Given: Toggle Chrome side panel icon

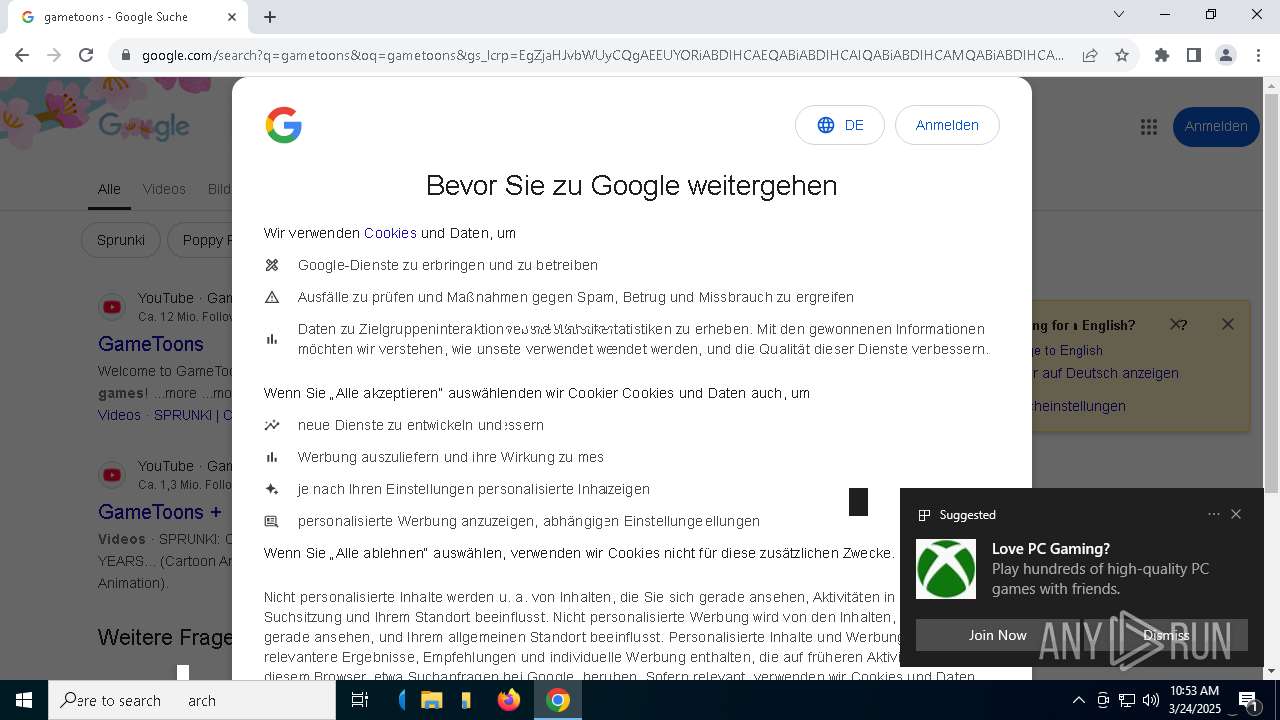Looking at the screenshot, I should click(1194, 55).
